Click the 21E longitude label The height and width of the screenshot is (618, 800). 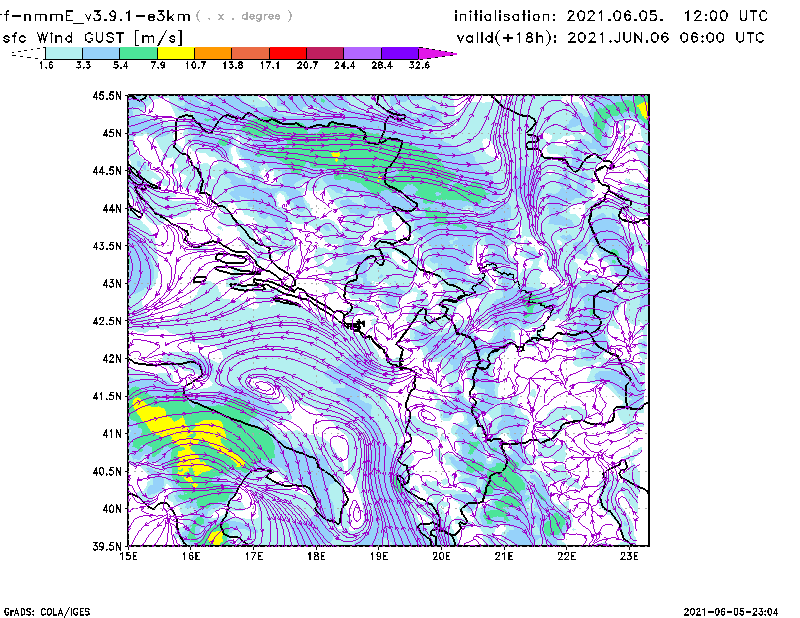coord(504,556)
